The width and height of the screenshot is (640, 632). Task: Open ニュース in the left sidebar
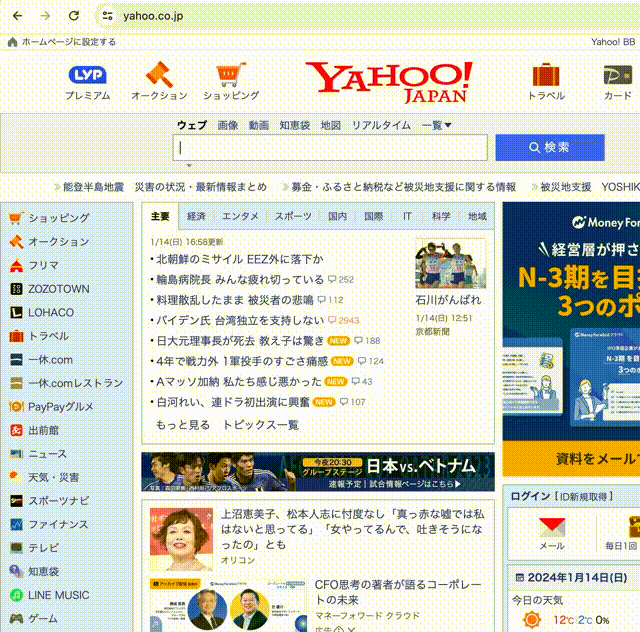[x=47, y=454]
